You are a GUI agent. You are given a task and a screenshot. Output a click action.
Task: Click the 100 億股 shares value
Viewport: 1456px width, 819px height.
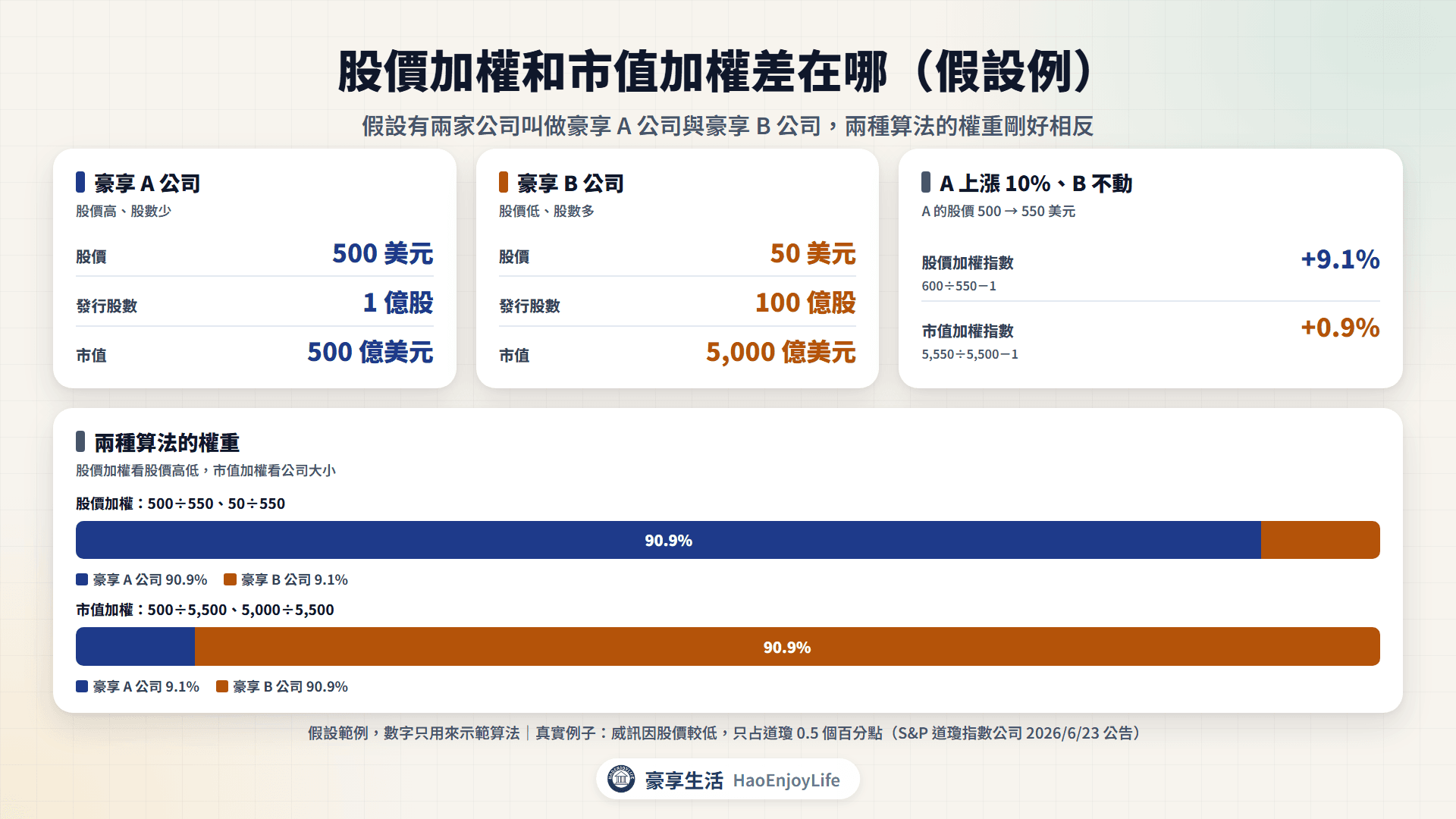[805, 303]
